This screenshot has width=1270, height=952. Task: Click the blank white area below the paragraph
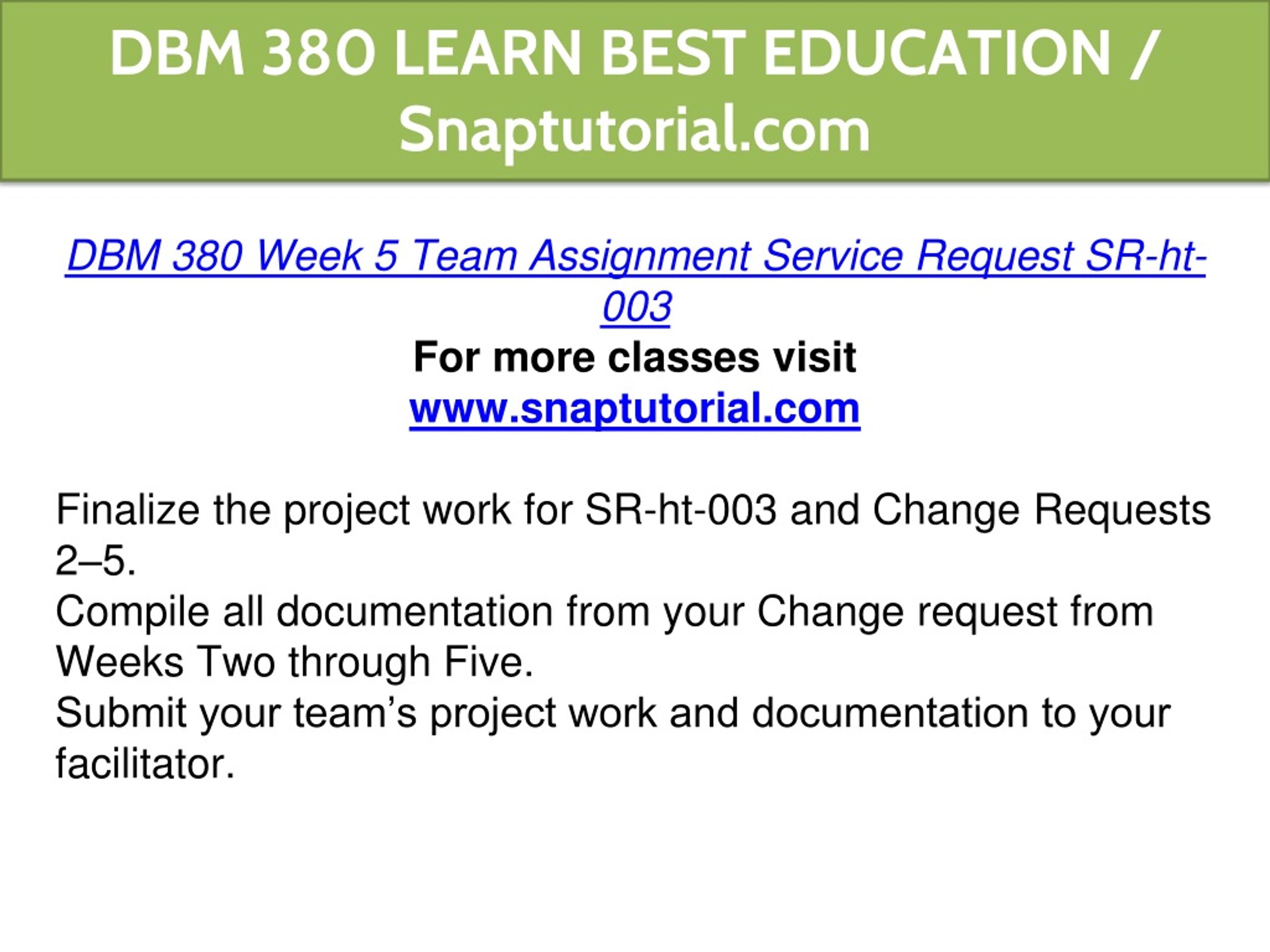pos(635,867)
